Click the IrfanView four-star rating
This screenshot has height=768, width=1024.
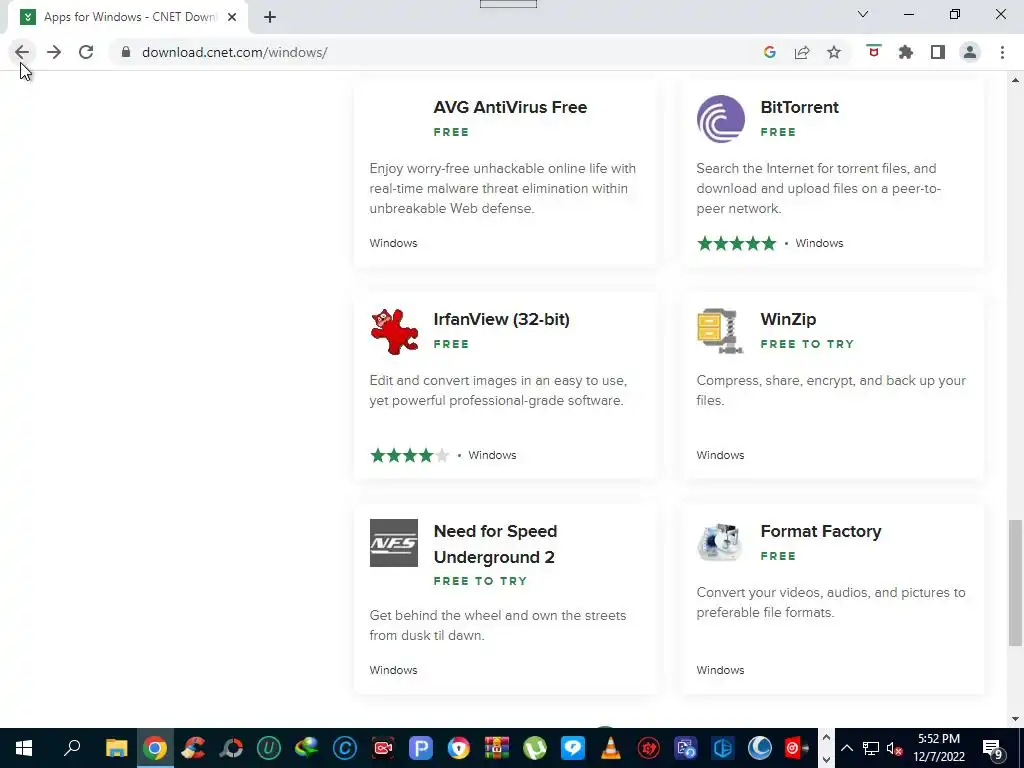[409, 455]
